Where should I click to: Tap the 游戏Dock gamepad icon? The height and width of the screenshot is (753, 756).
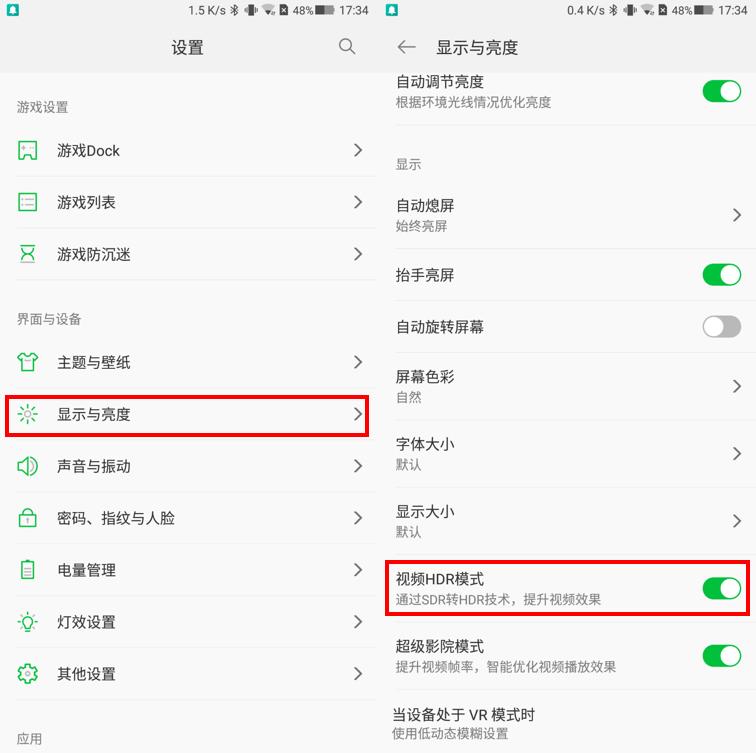click(27, 150)
